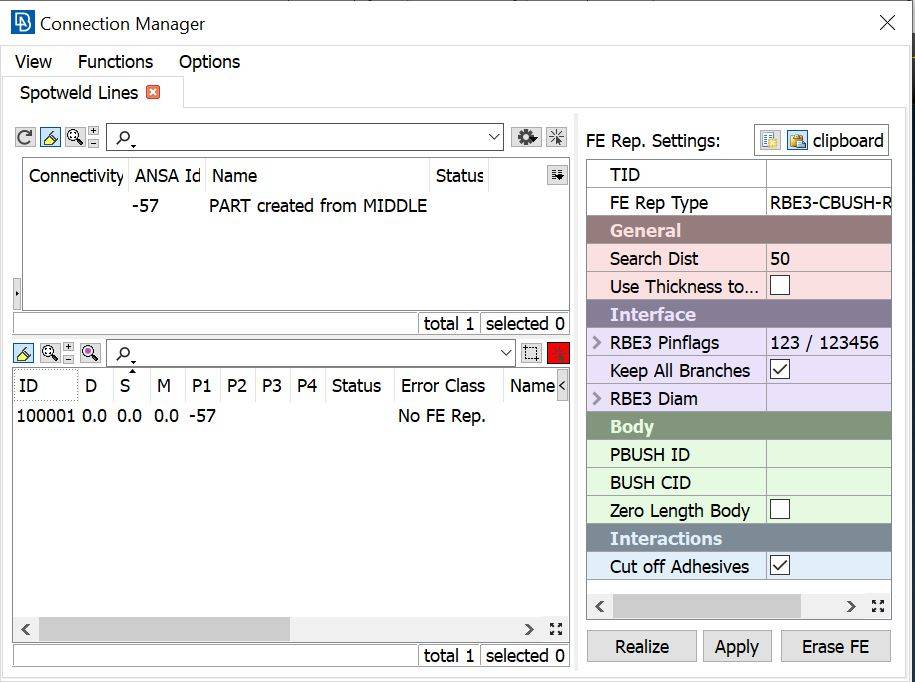Click the red color square in lower toolbar

point(558,353)
